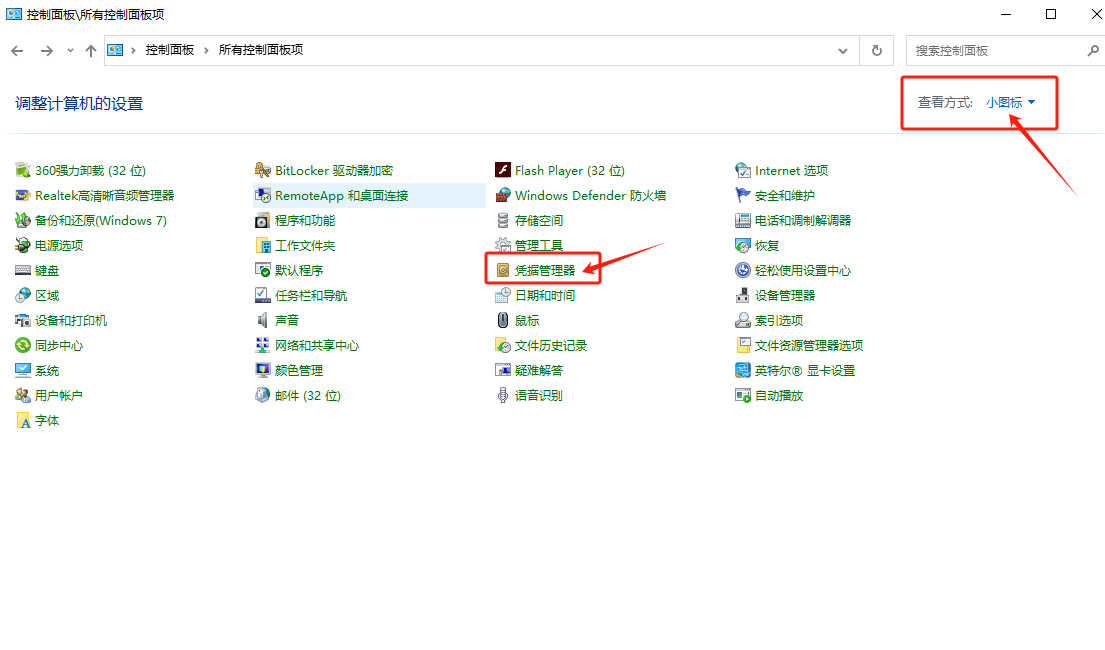Click the search magnifier icon

(1093, 51)
